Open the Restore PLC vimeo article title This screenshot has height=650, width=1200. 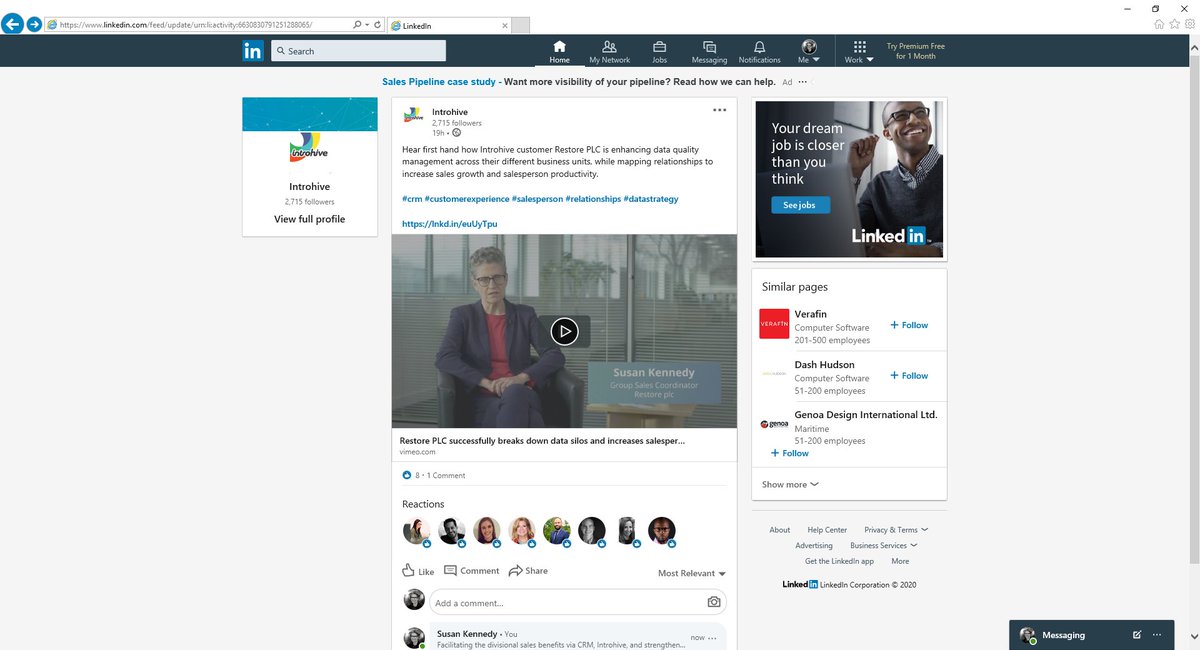click(x=542, y=441)
